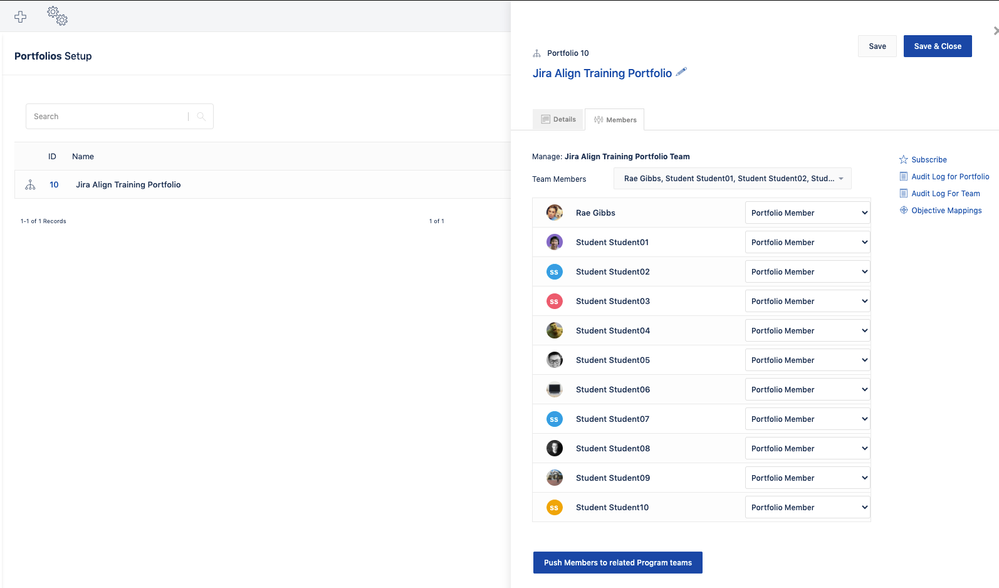Open role dropdown for Student Student01
The width and height of the screenshot is (999, 588).
pos(807,242)
